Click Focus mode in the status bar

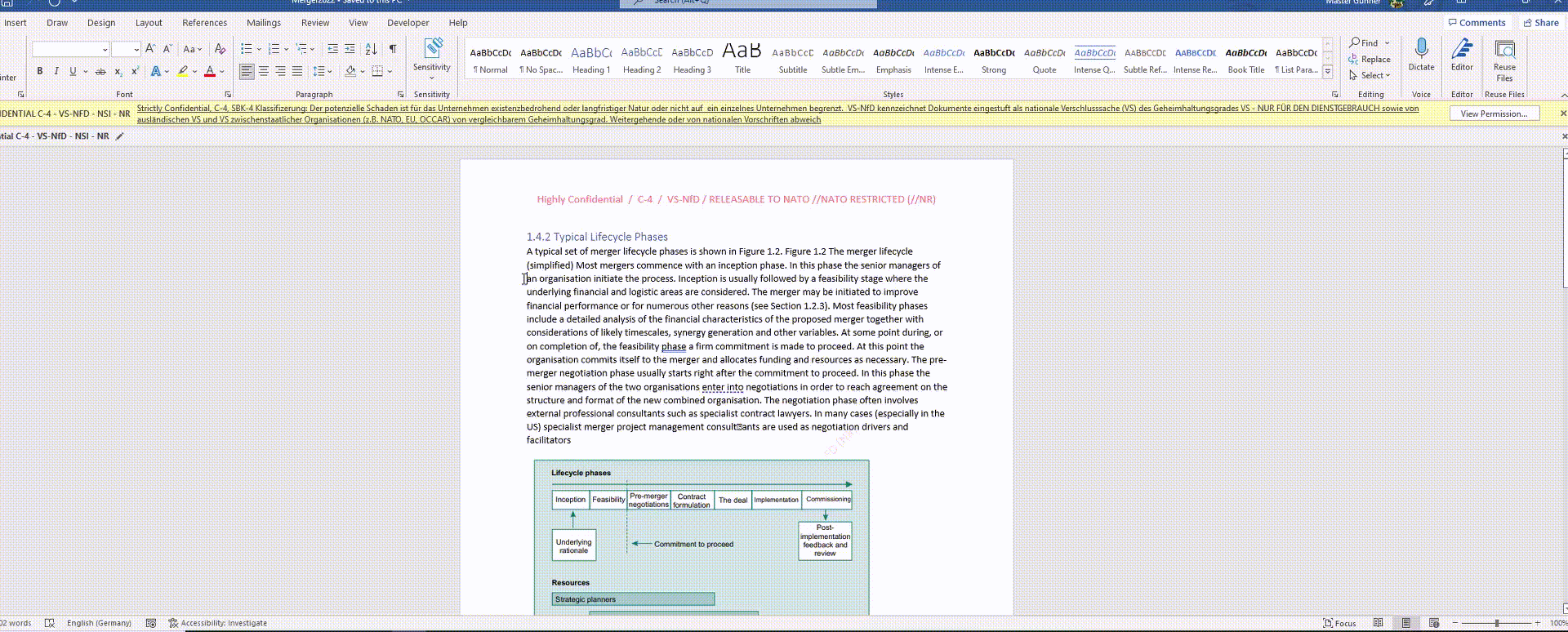pyautogui.click(x=1339, y=623)
